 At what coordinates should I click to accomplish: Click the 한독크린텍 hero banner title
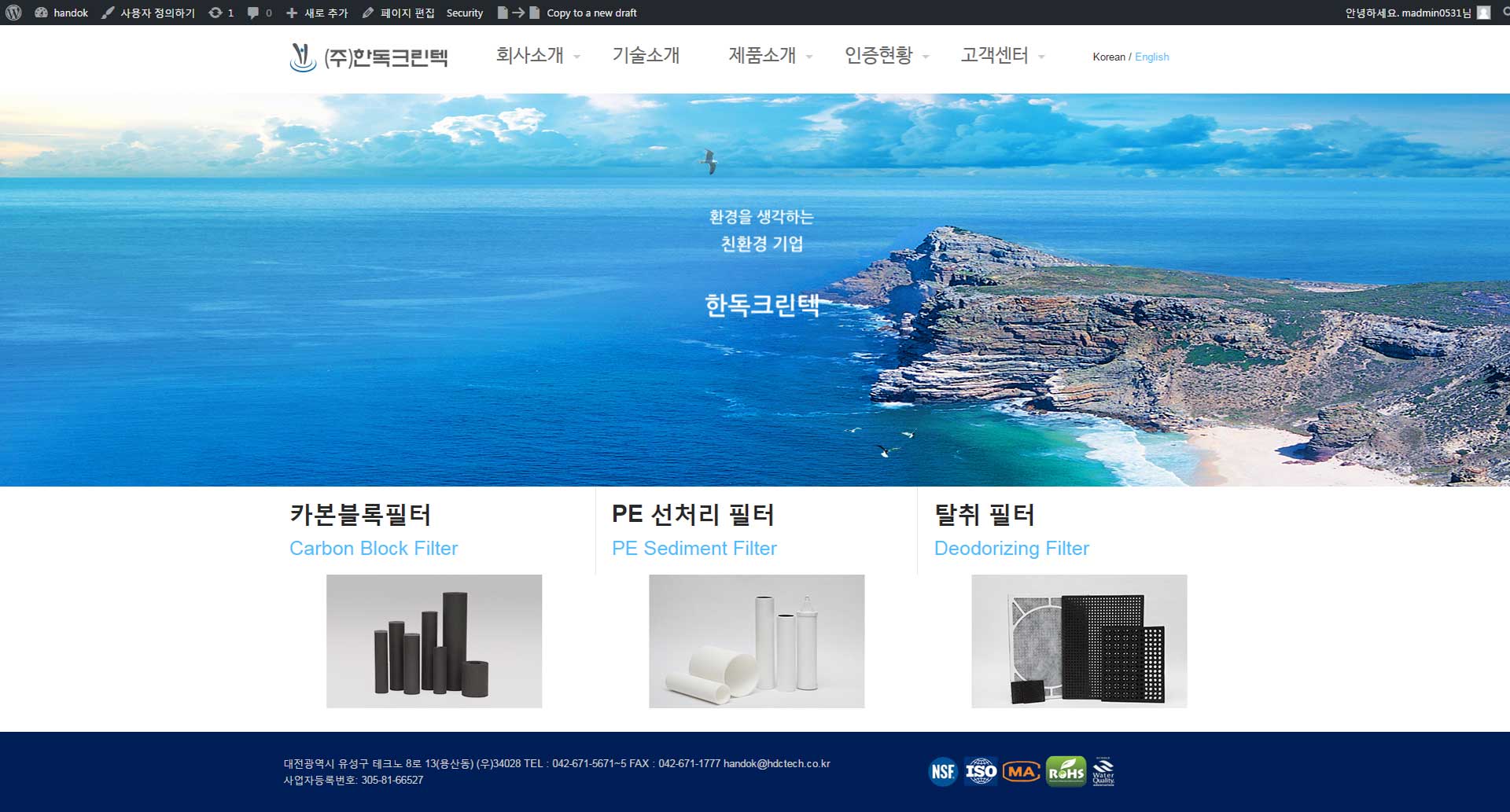pyautogui.click(x=762, y=305)
